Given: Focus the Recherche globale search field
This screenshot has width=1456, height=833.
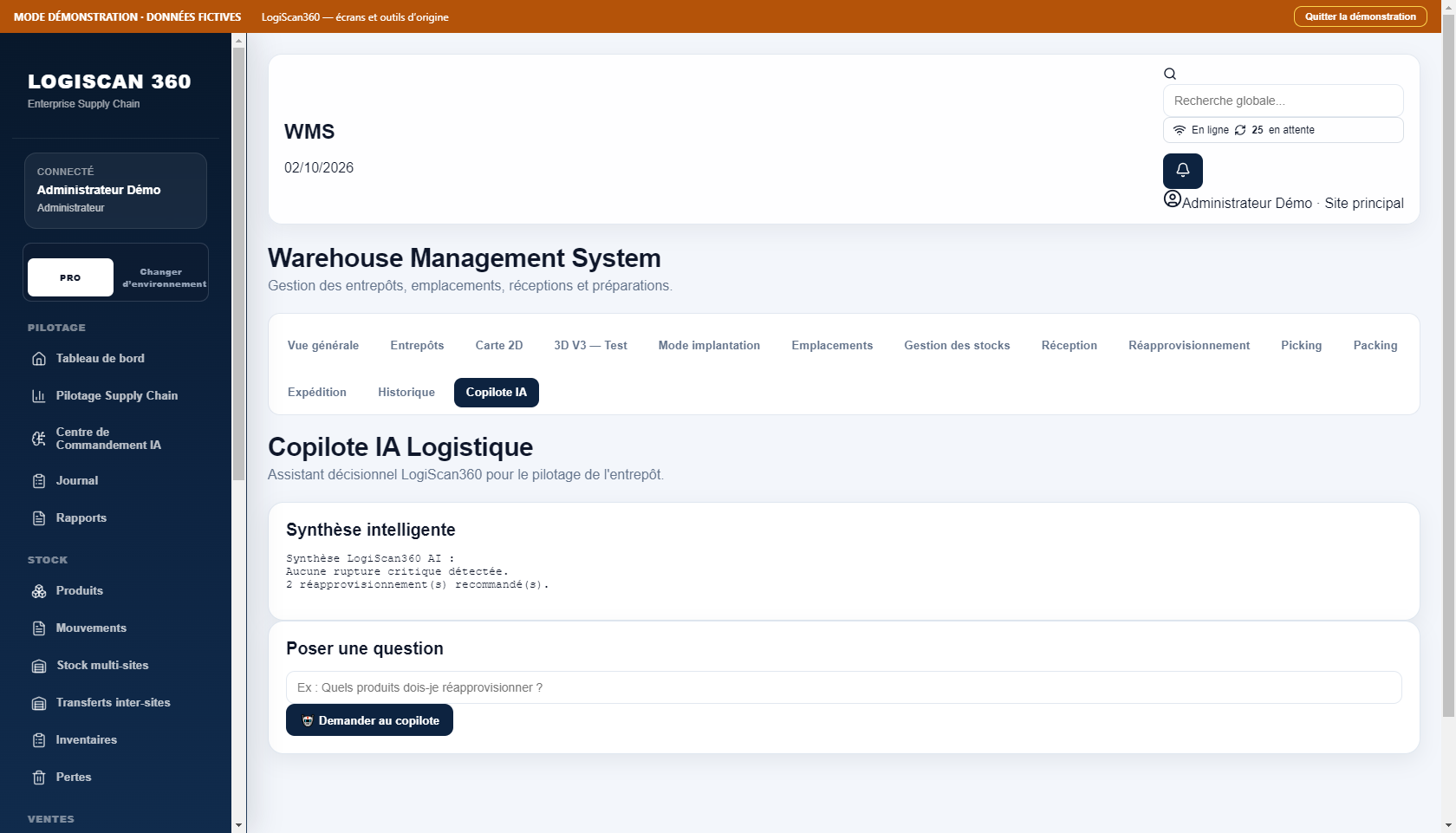Looking at the screenshot, I should (x=1284, y=101).
